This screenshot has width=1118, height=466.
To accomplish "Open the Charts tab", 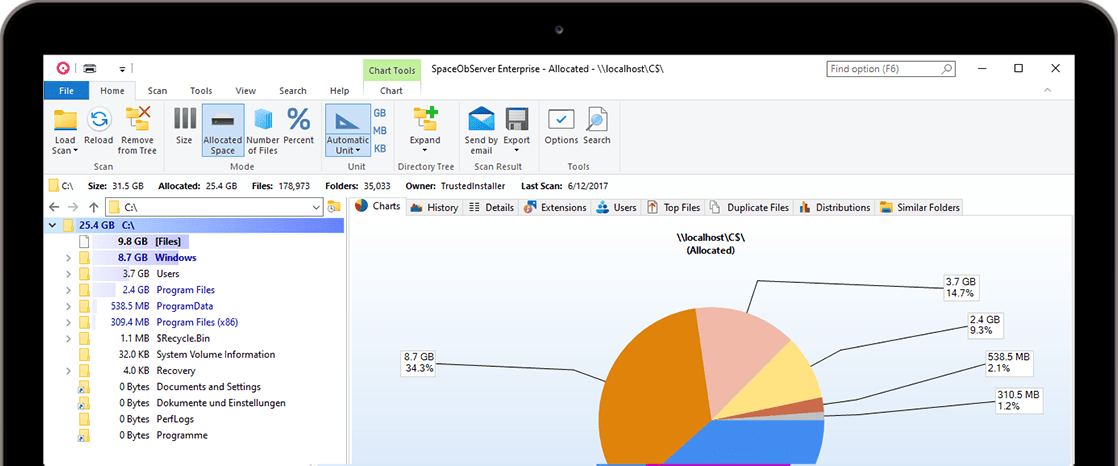I will [x=378, y=207].
